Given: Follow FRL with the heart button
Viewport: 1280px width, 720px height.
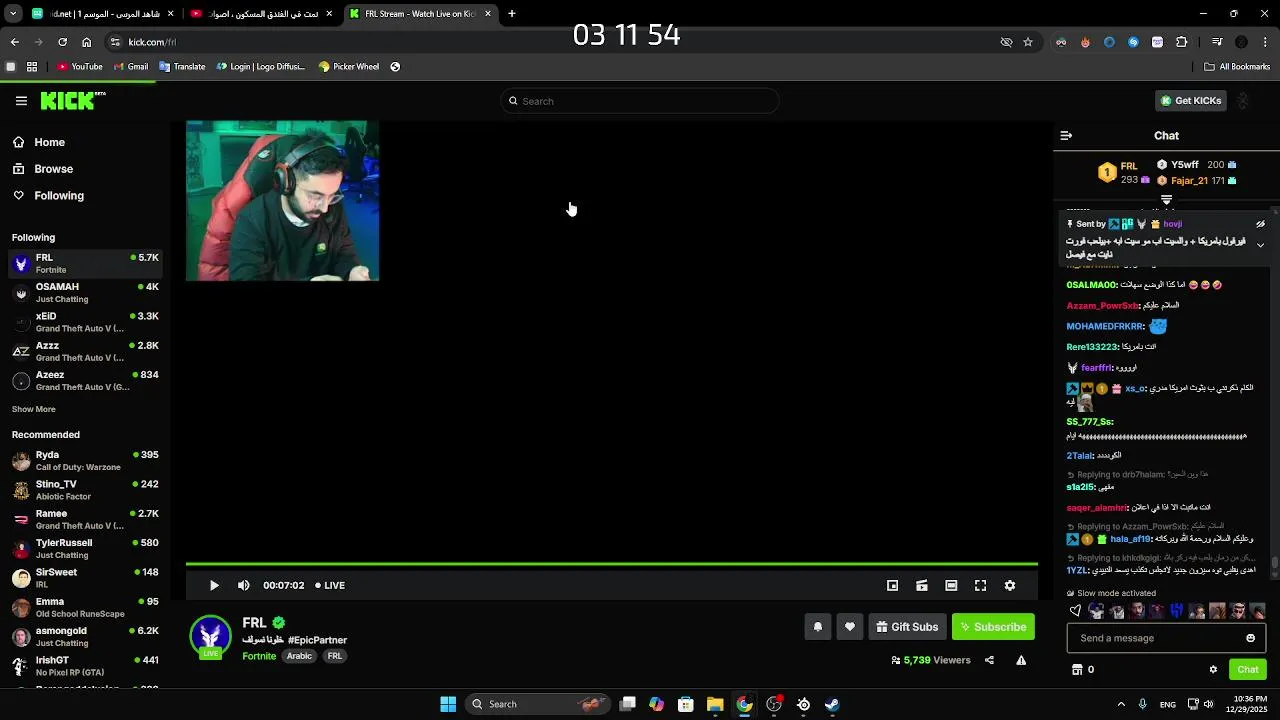Looking at the screenshot, I should 850,627.
